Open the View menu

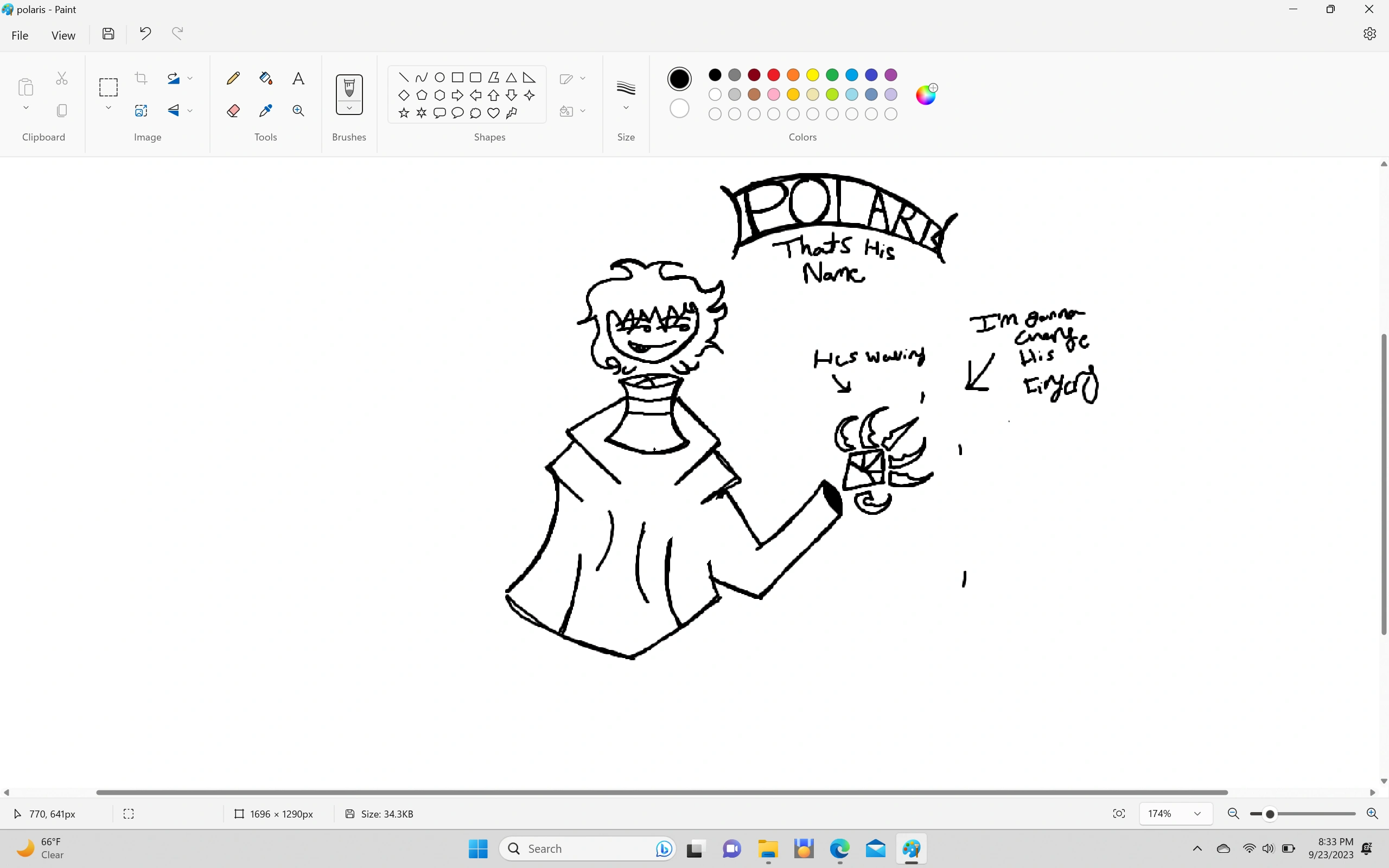pyautogui.click(x=63, y=35)
